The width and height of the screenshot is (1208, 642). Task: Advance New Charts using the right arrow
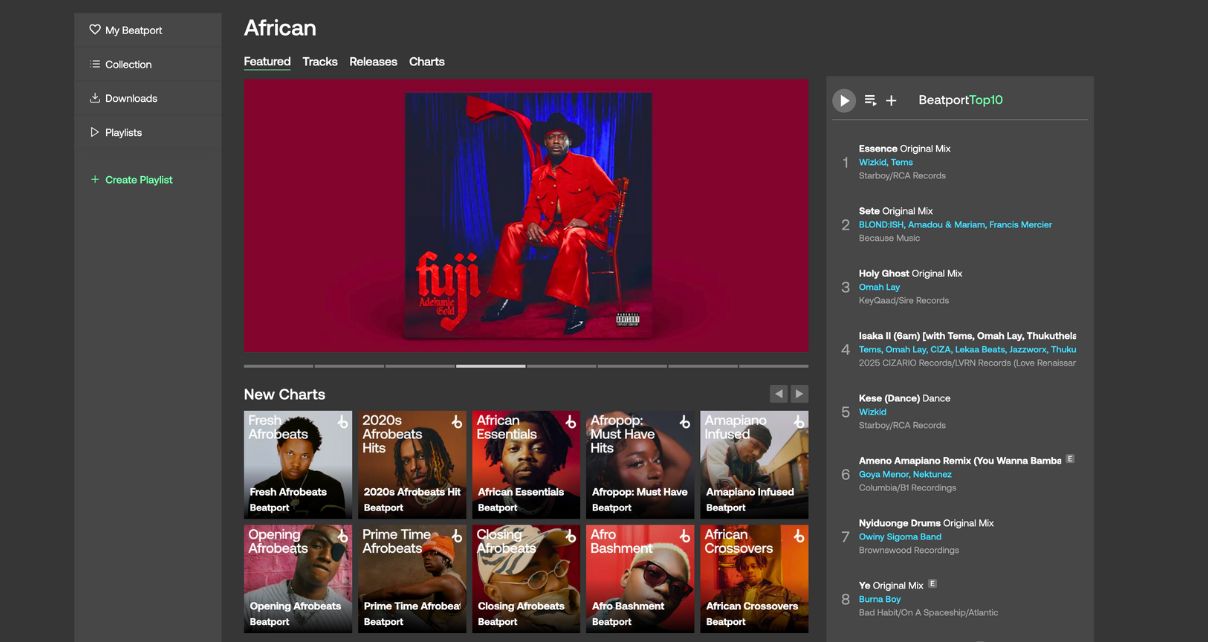coord(798,393)
